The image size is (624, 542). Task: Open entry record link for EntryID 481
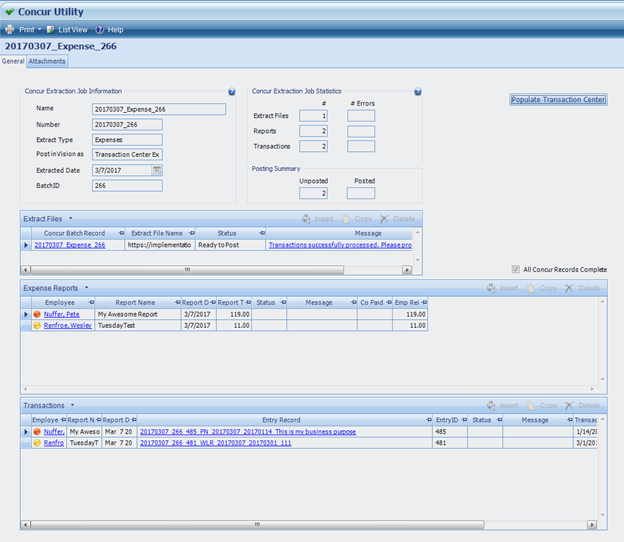(x=216, y=443)
